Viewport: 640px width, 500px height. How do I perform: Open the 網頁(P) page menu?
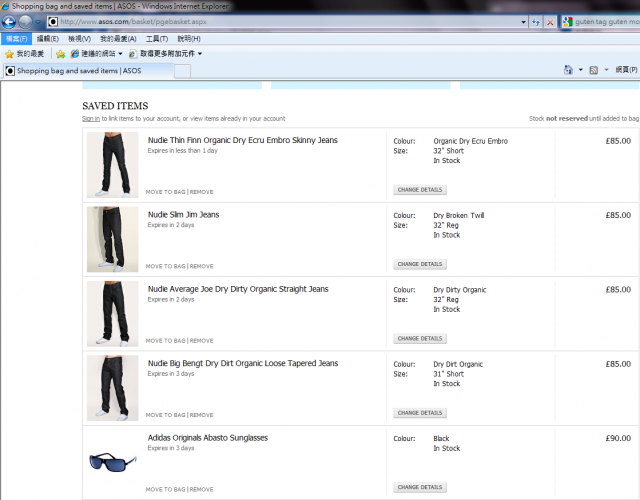627,70
